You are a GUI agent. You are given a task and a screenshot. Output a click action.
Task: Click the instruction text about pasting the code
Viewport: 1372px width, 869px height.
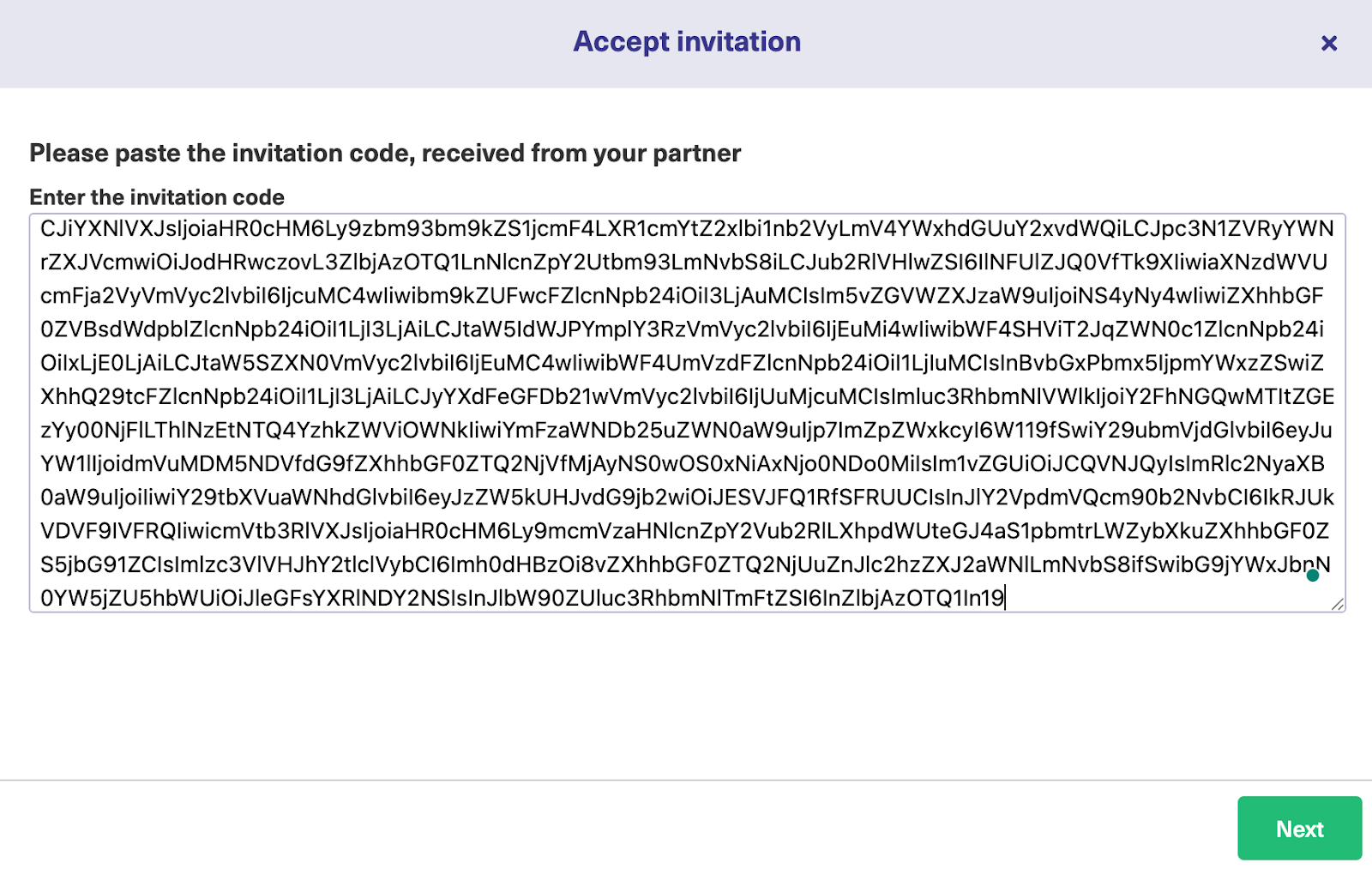385,154
